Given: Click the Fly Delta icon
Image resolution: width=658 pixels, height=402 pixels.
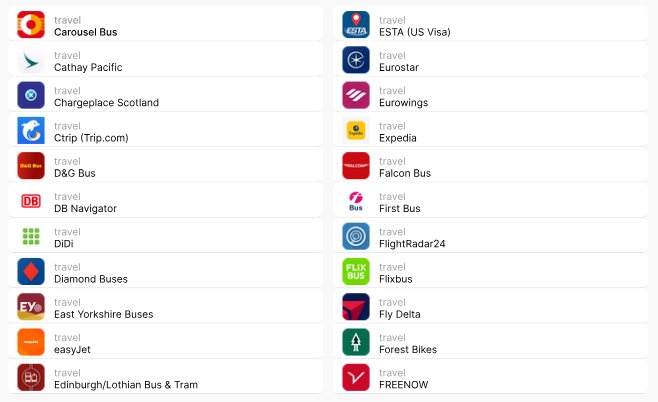Looking at the screenshot, I should [356, 307].
